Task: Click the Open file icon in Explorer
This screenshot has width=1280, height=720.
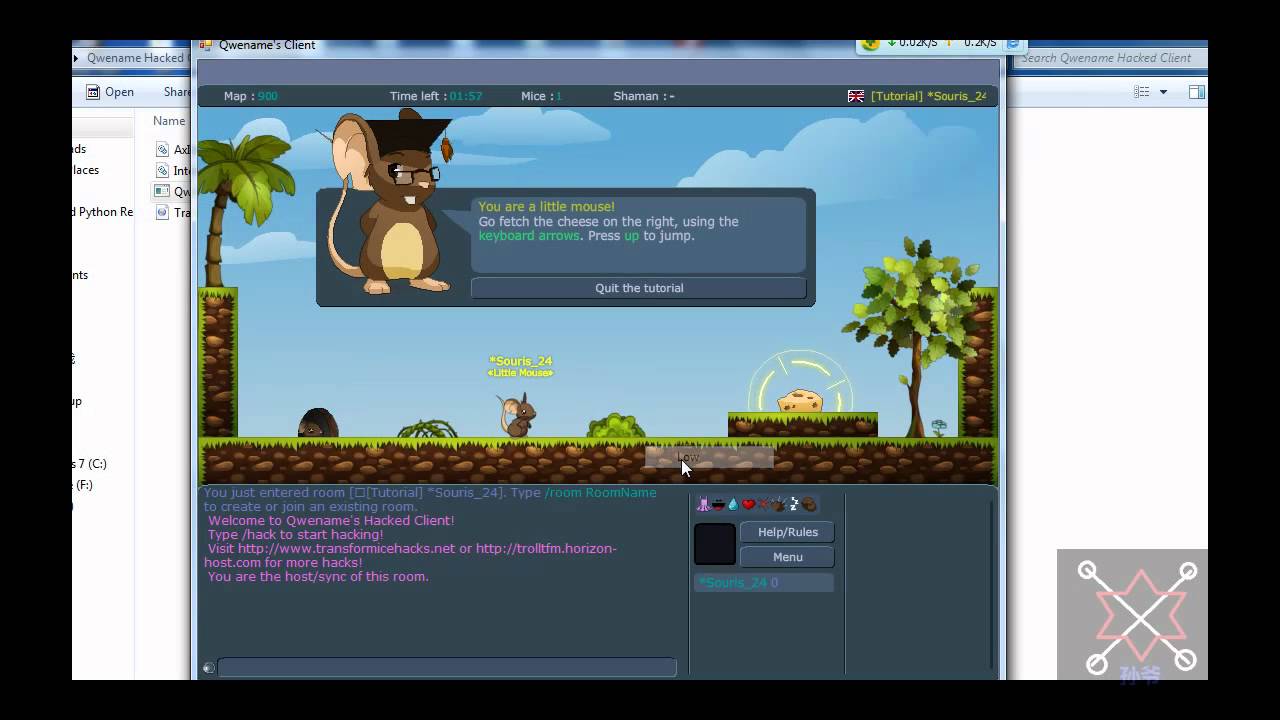Action: [x=93, y=92]
